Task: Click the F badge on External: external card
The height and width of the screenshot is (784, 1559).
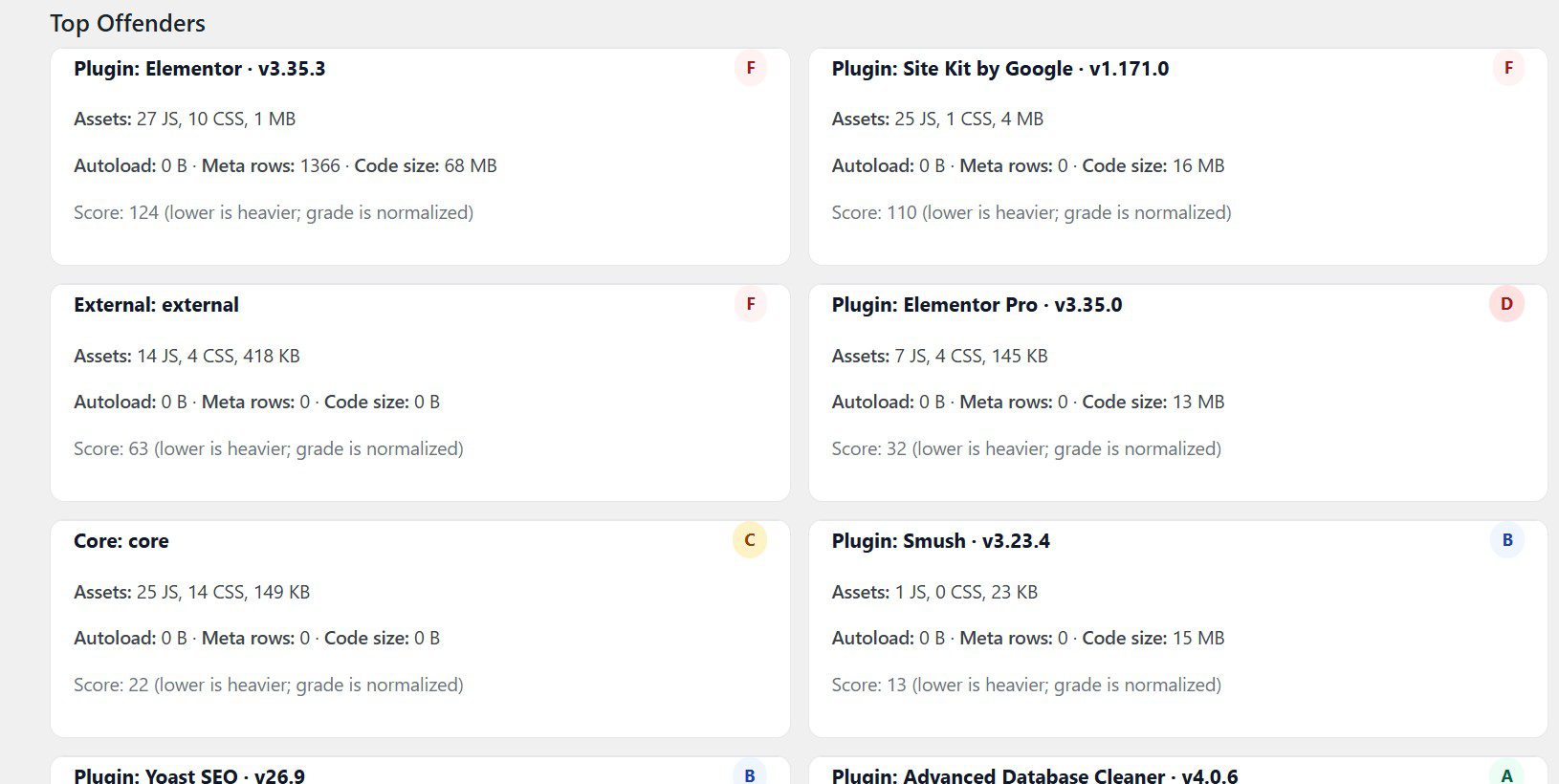Action: (x=750, y=304)
